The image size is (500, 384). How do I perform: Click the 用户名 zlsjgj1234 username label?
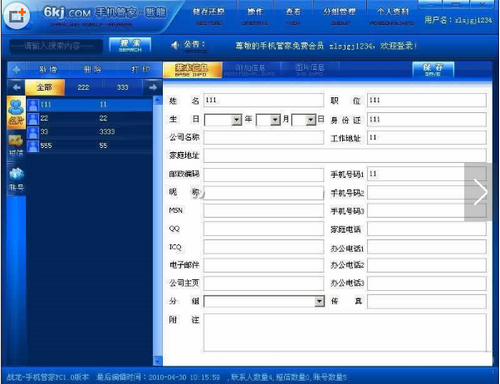(x=458, y=20)
